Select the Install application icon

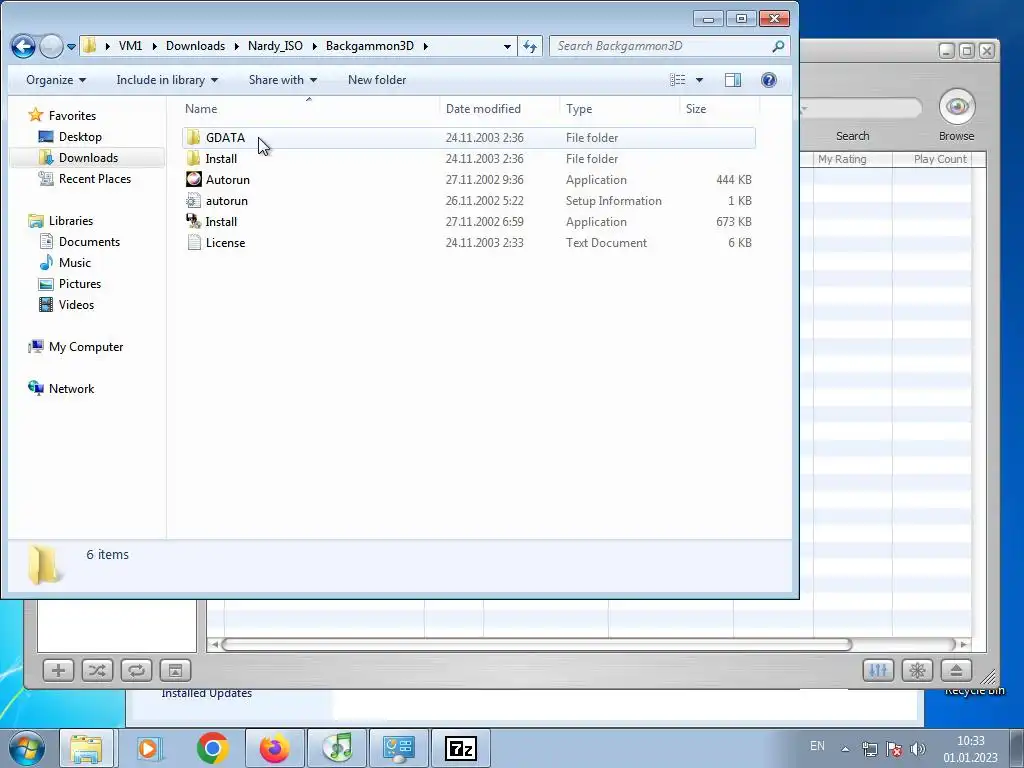193,221
